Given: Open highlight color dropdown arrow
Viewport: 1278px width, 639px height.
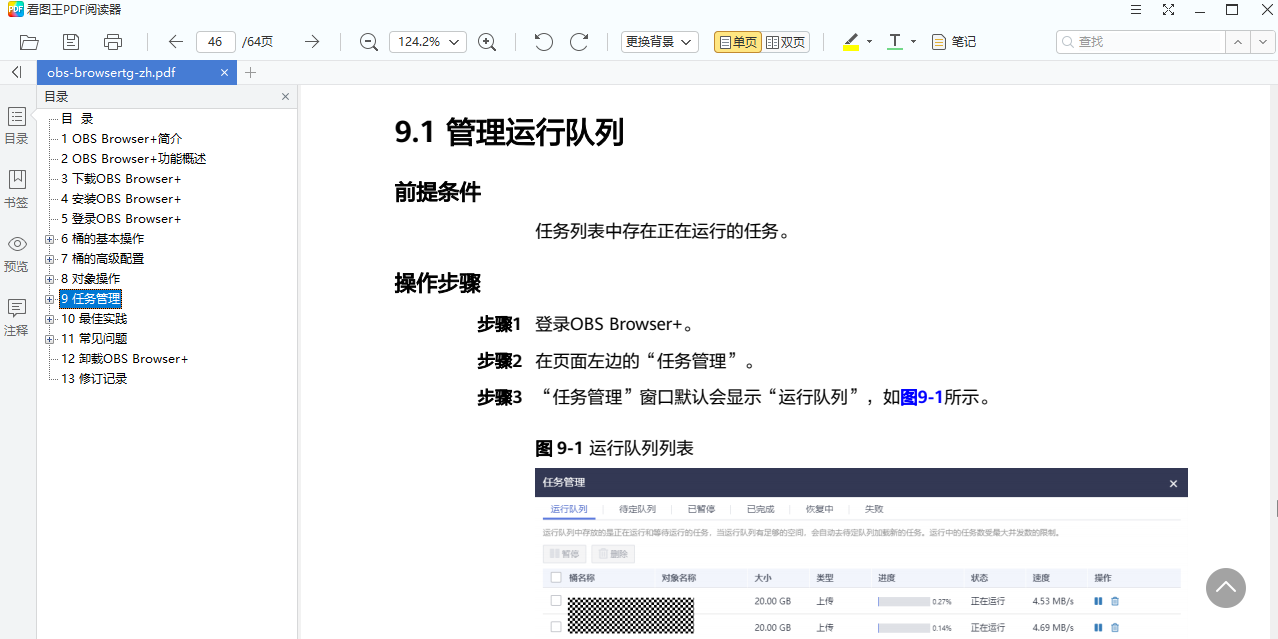Looking at the screenshot, I should [869, 42].
